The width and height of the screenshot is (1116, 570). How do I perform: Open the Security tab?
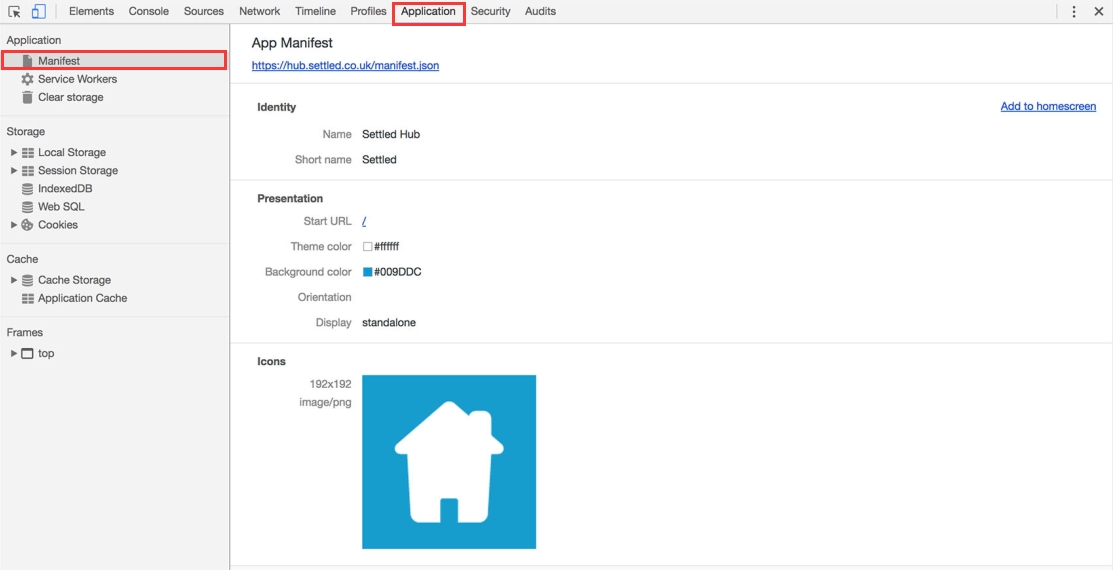tap(490, 11)
